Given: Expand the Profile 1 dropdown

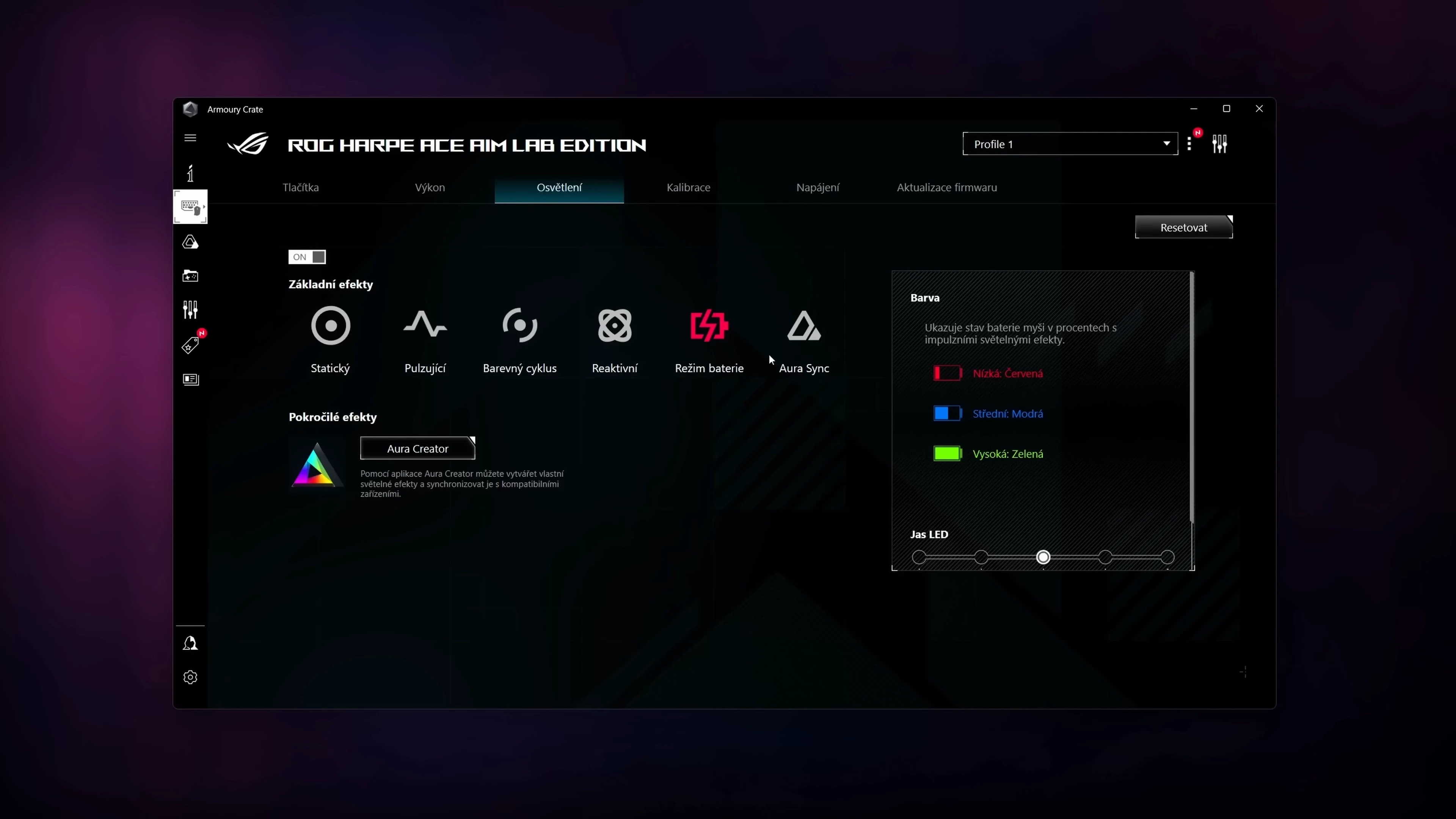Looking at the screenshot, I should tap(1070, 144).
